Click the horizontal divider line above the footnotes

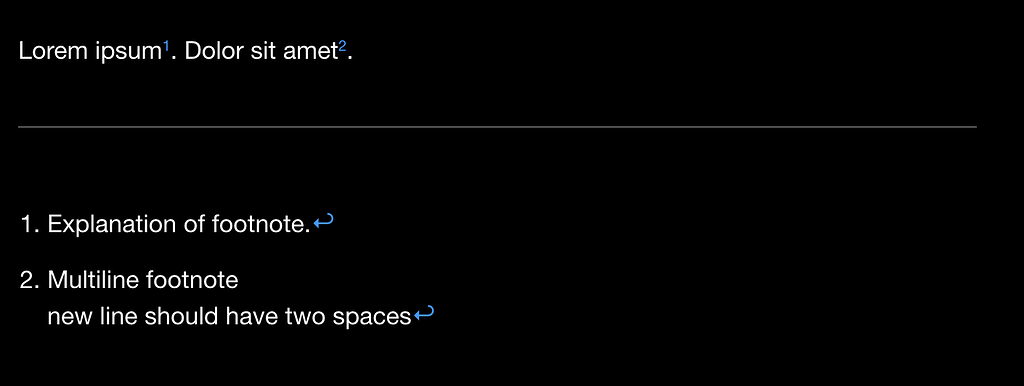pyautogui.click(x=497, y=127)
